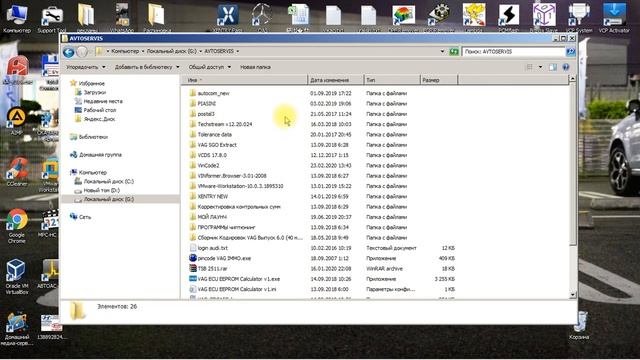Open the XENTRY desktop shortcut with X logo
The width and height of the screenshot is (640, 360).
[227, 18]
